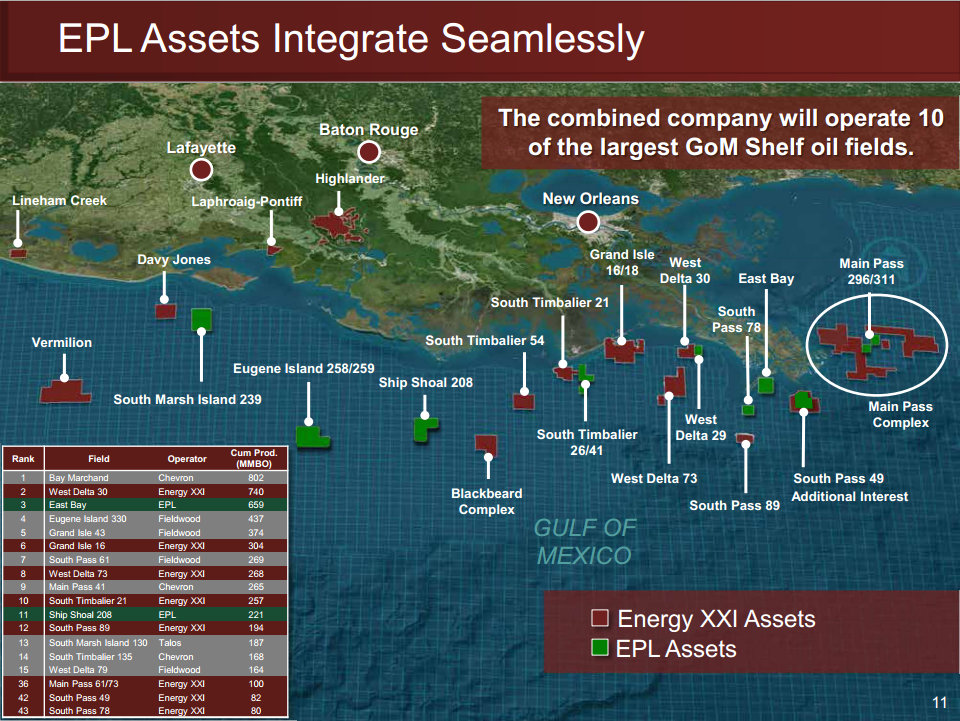960x721 pixels.
Task: Click the green South Marsh Island 239 square
Action: [x=202, y=319]
